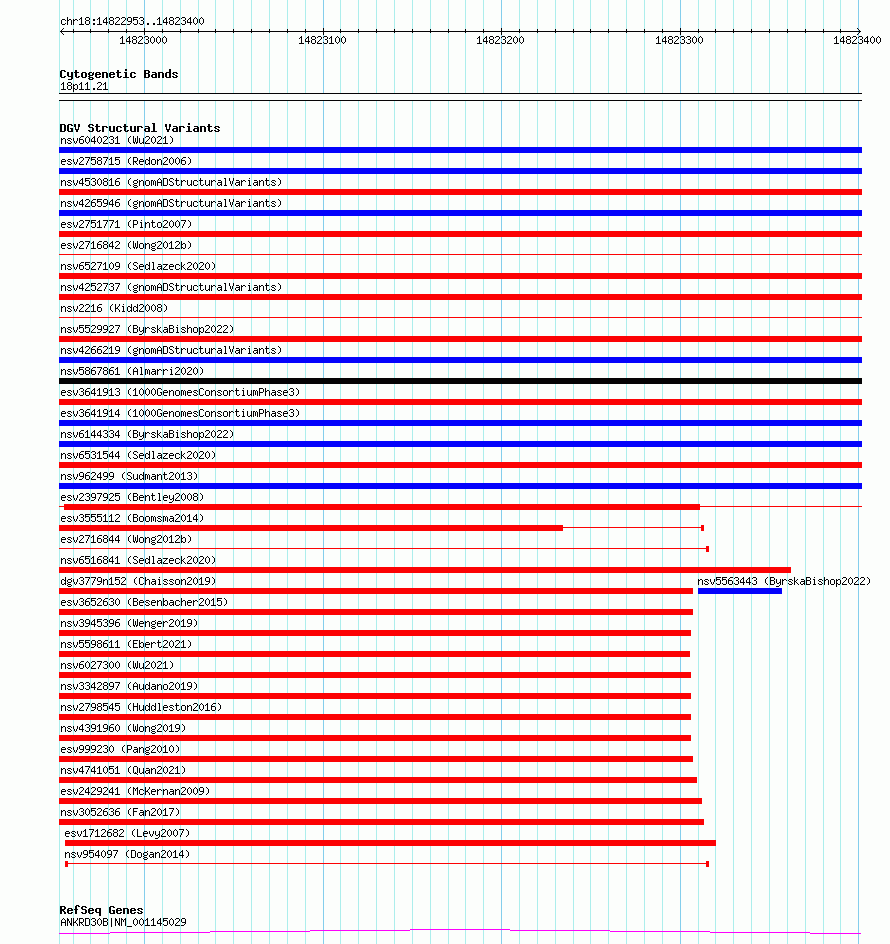Open esv2716844 (Wong2012b) label
Image resolution: width=890 pixels, height=944 pixels.
point(126,539)
